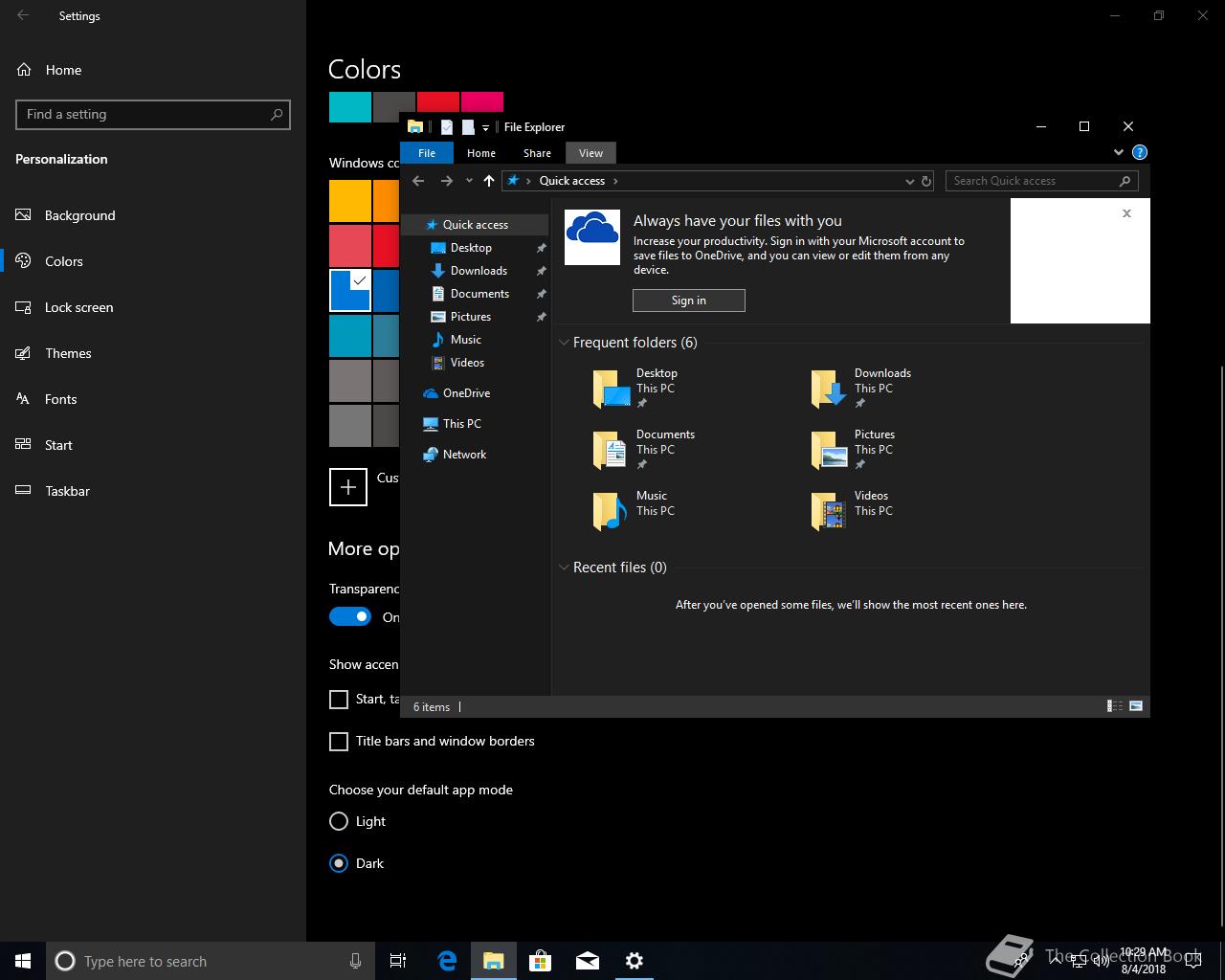Pick the red recent color swatch

coord(437,101)
